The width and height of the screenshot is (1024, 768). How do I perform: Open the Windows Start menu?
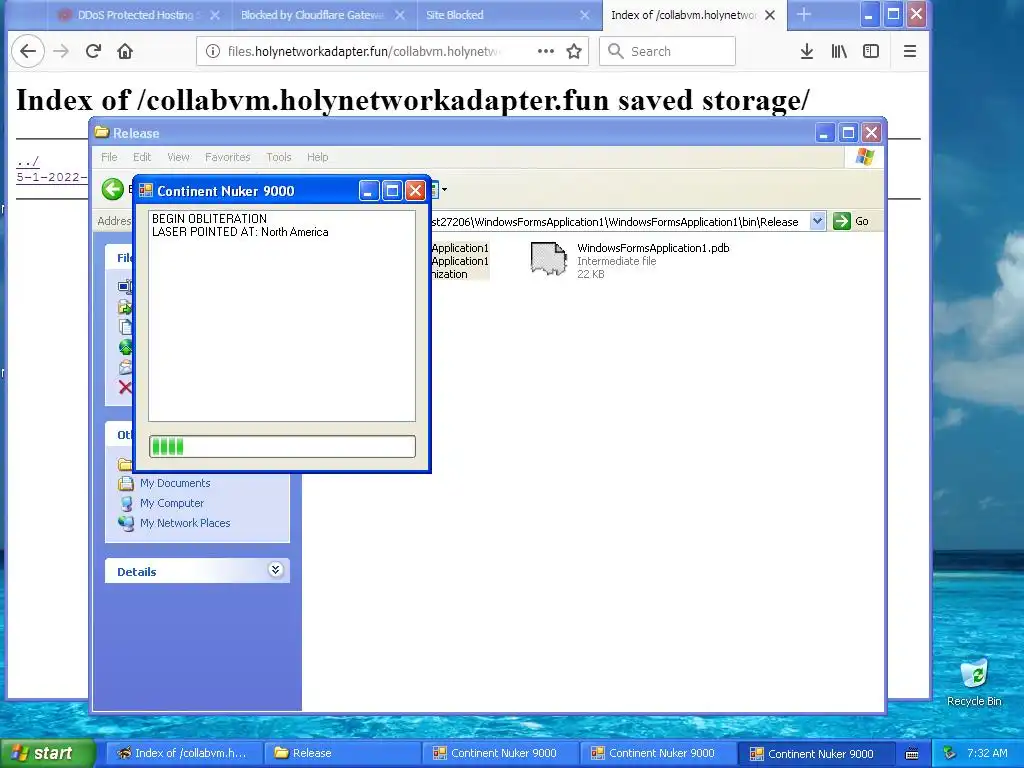pyautogui.click(x=47, y=753)
